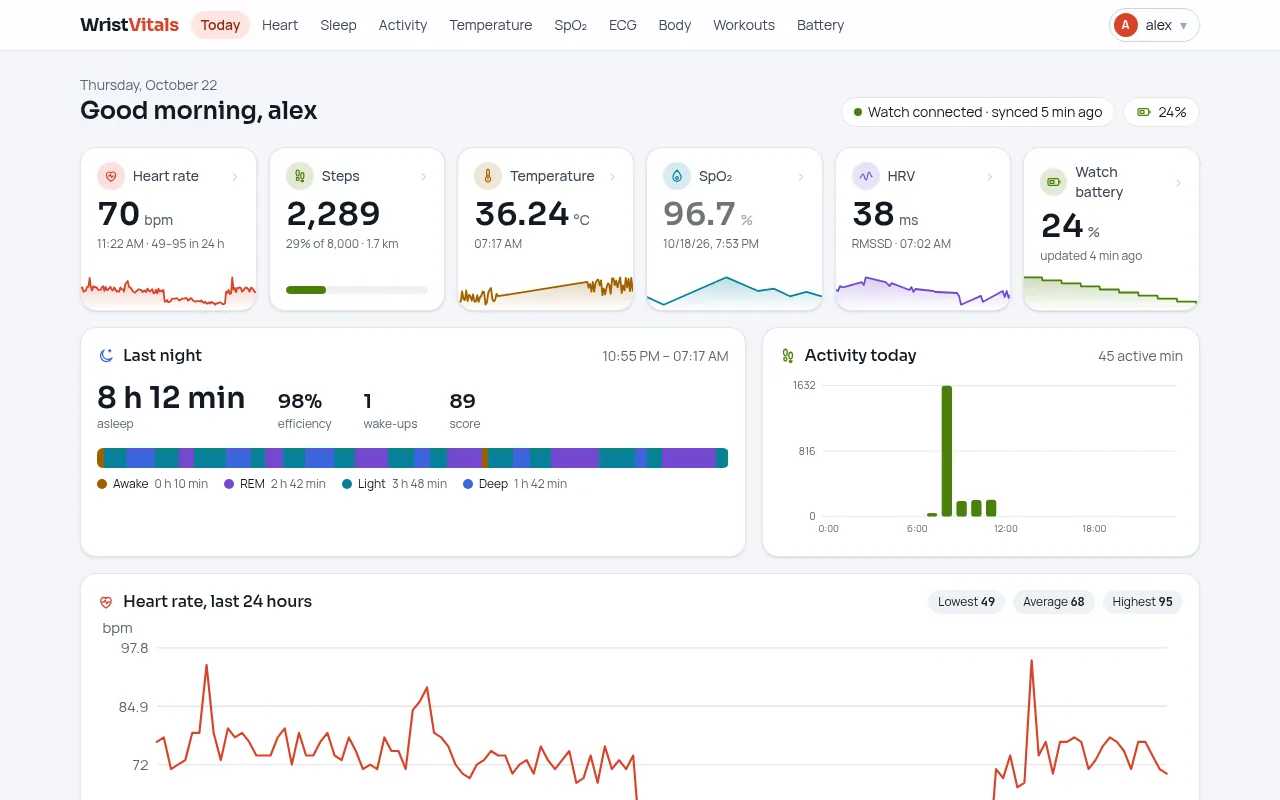Viewport: 1280px width, 800px height.
Task: Open the Battery tab in navigation
Action: pyautogui.click(x=821, y=25)
